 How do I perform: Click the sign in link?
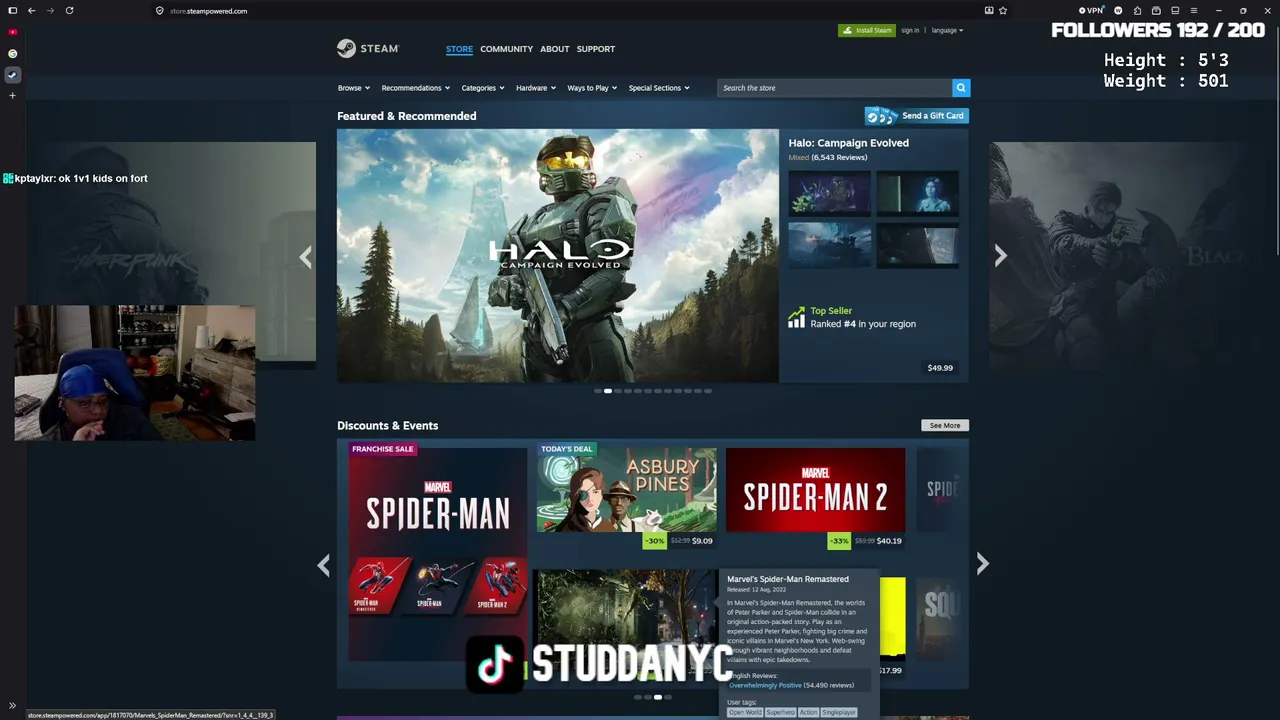pos(910,30)
